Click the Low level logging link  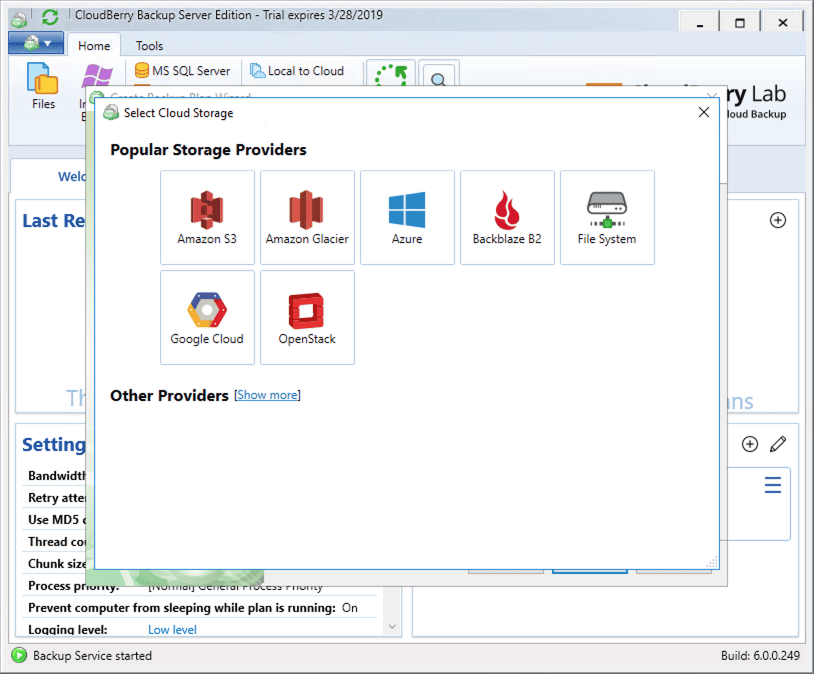tap(171, 629)
